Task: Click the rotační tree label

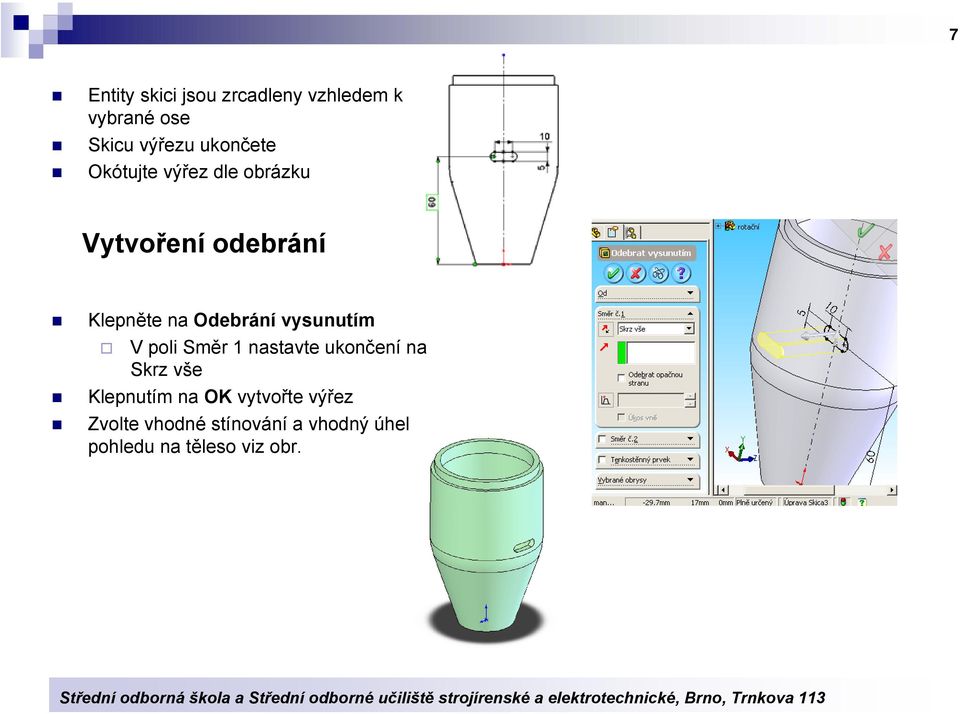Action: pos(748,227)
